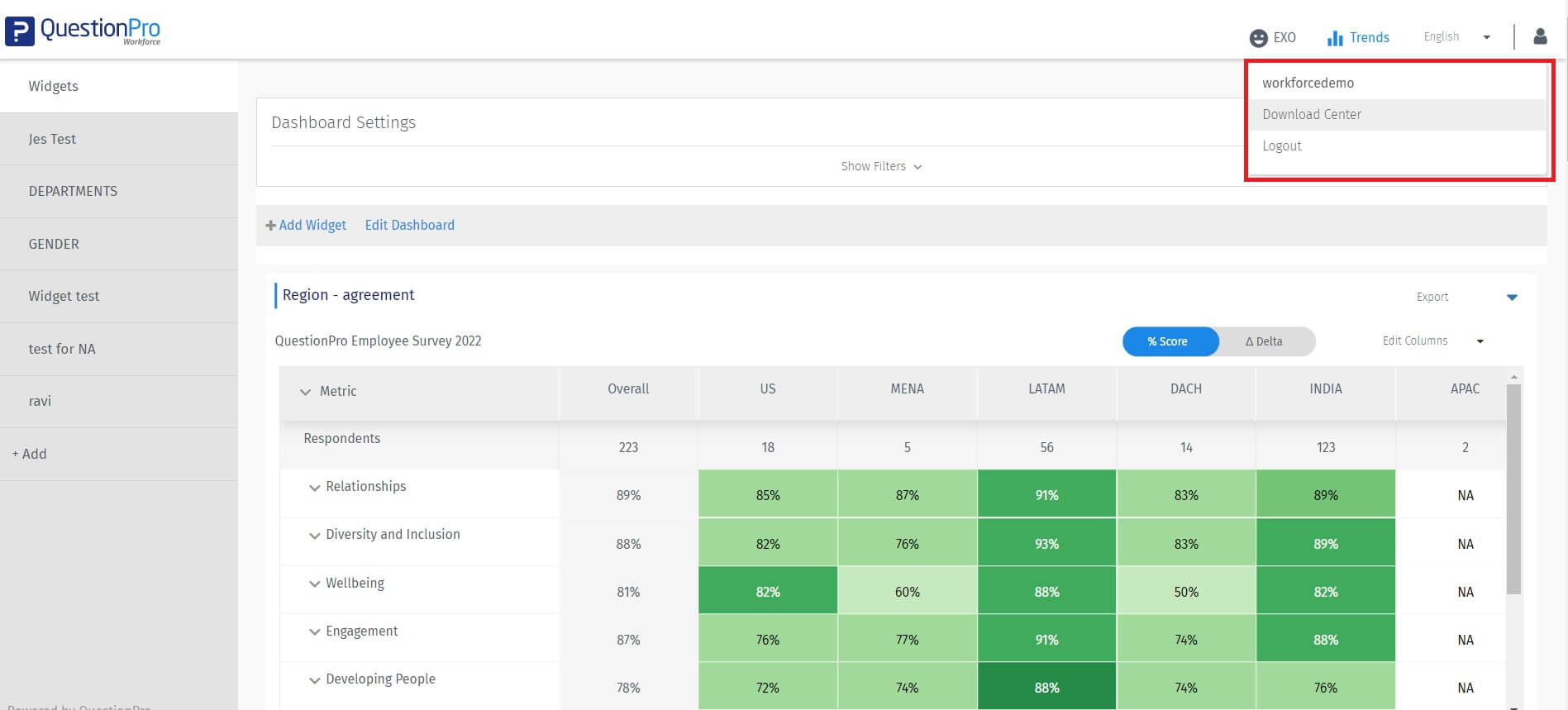This screenshot has width=1568, height=710.
Task: Open the test for NA dashboard tab
Action: [119, 349]
